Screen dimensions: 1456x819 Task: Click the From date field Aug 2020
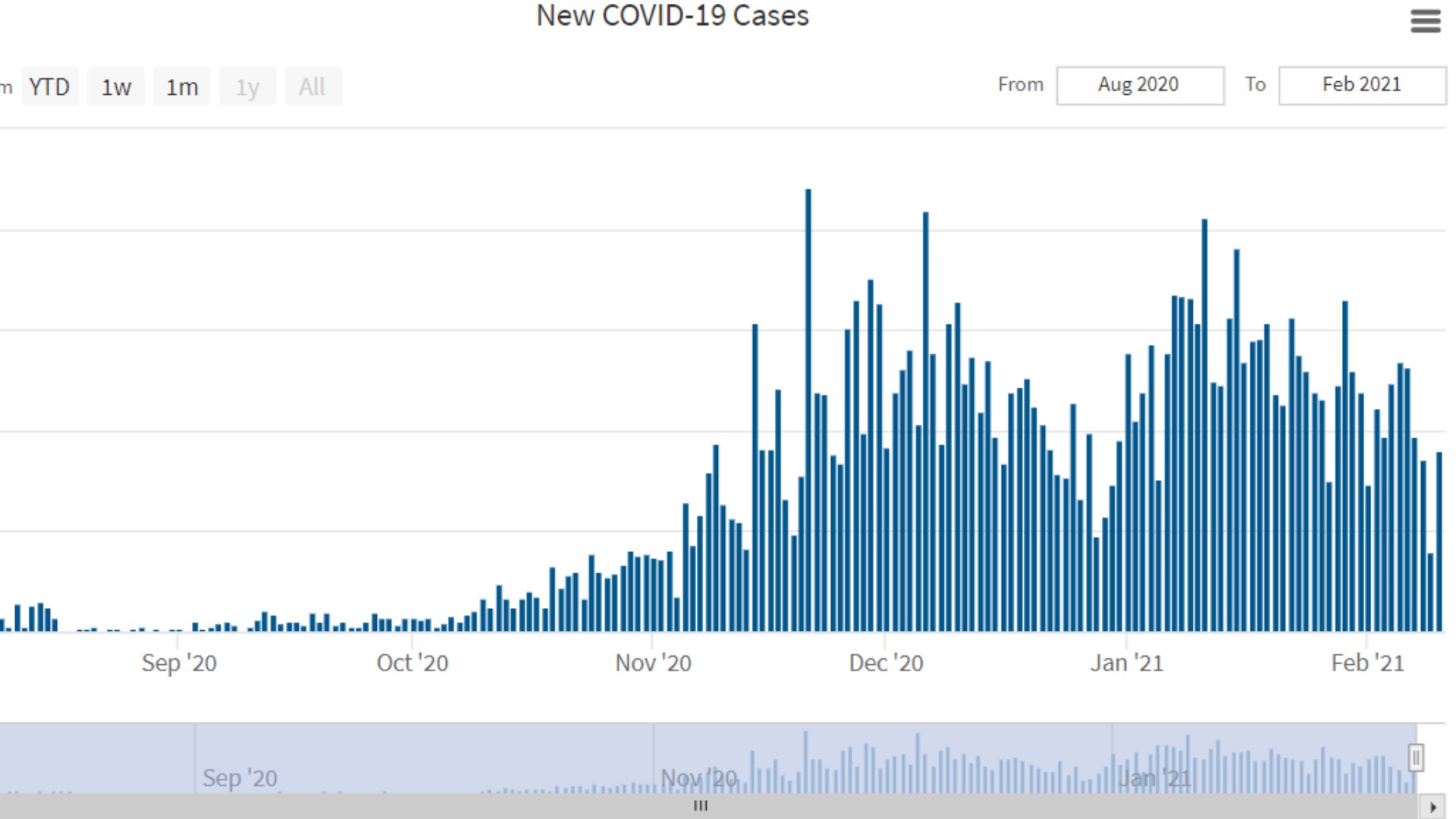1139,85
